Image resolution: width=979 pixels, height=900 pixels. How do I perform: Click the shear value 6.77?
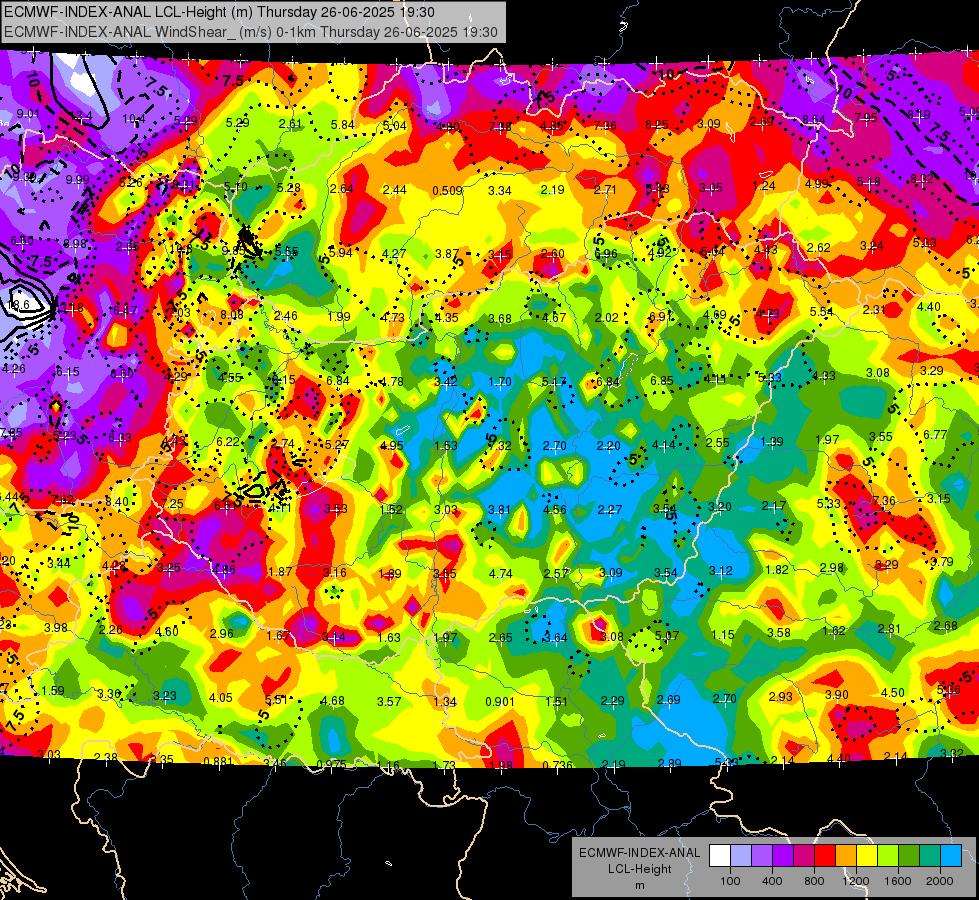[x=935, y=434]
